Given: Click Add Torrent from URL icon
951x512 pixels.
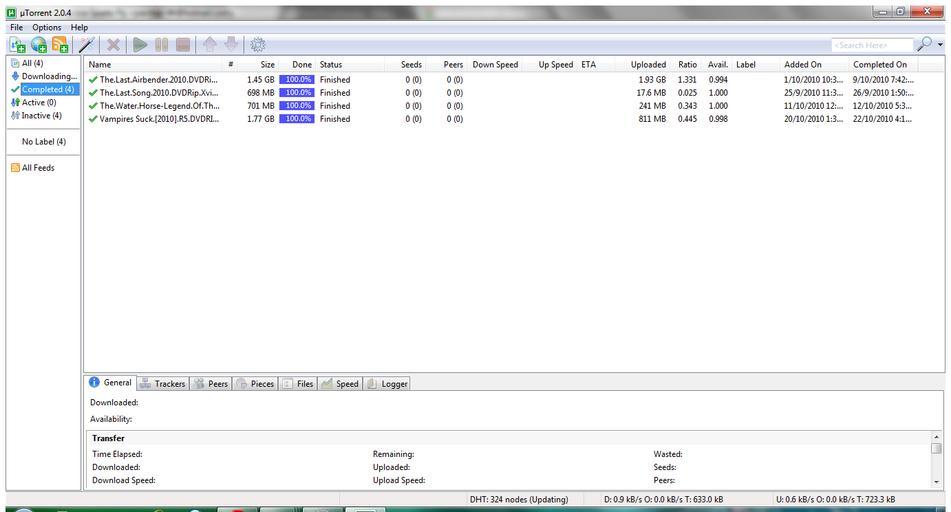Looking at the screenshot, I should click(x=39, y=45).
